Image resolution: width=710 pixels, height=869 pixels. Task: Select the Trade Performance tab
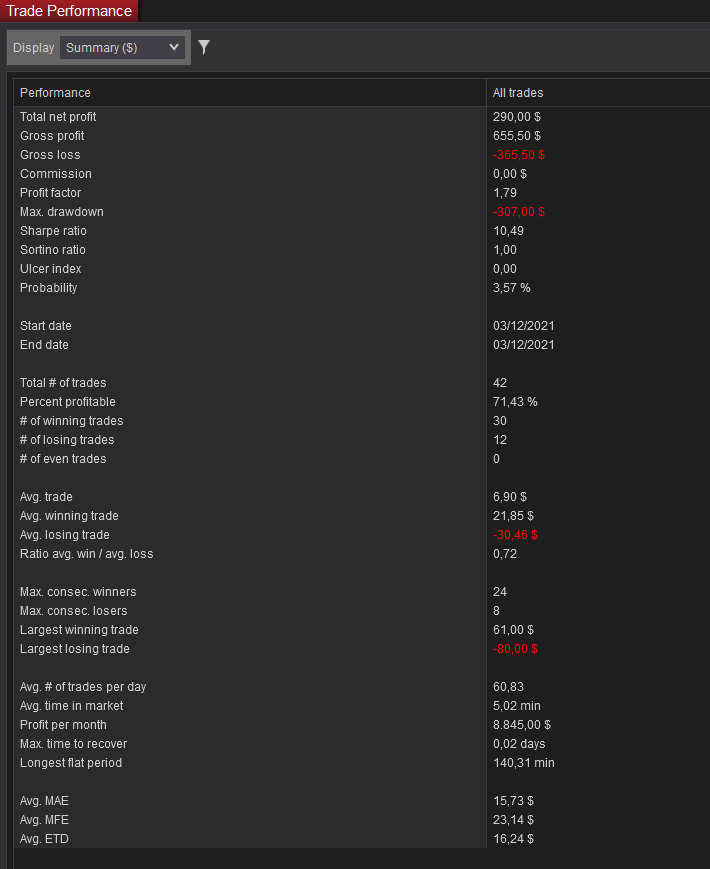(69, 11)
